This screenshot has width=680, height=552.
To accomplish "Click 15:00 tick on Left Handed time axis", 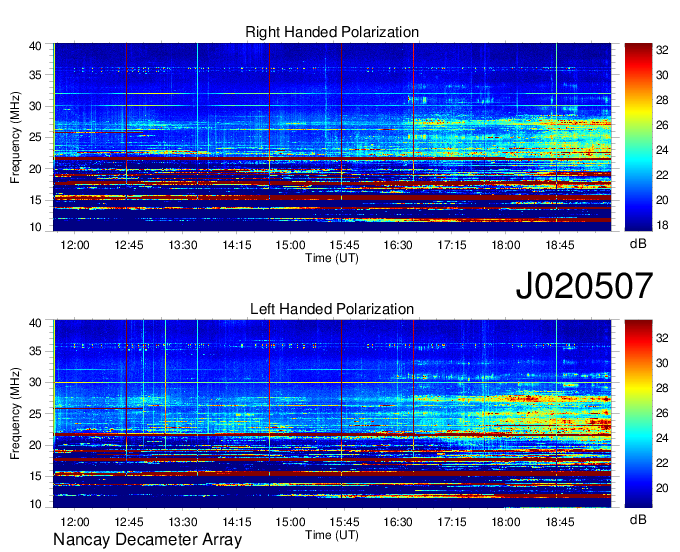I will pyautogui.click(x=291, y=522).
